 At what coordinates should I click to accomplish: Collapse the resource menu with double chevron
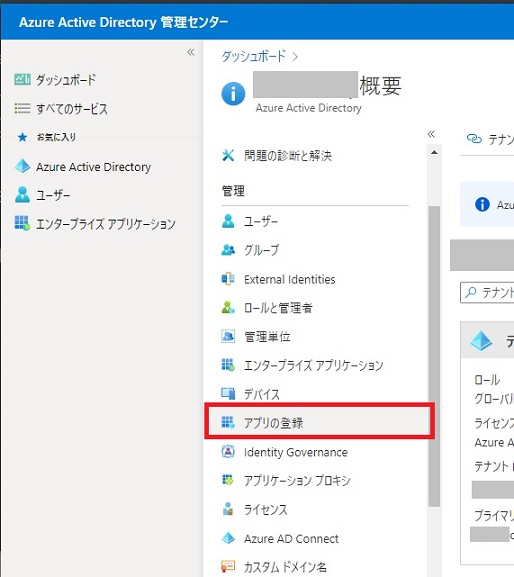(x=431, y=134)
